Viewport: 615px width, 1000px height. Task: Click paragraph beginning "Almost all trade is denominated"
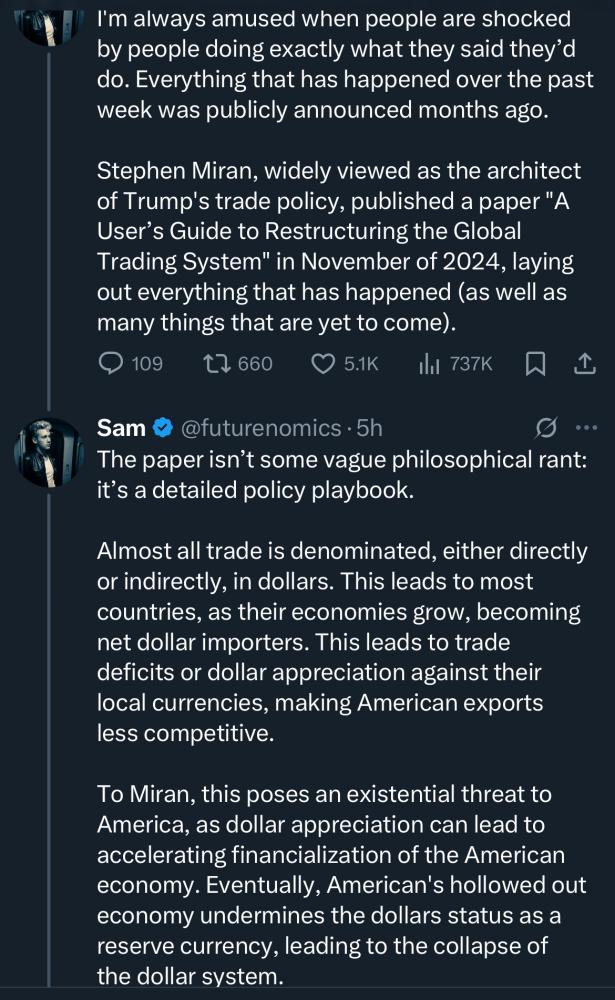(x=342, y=639)
